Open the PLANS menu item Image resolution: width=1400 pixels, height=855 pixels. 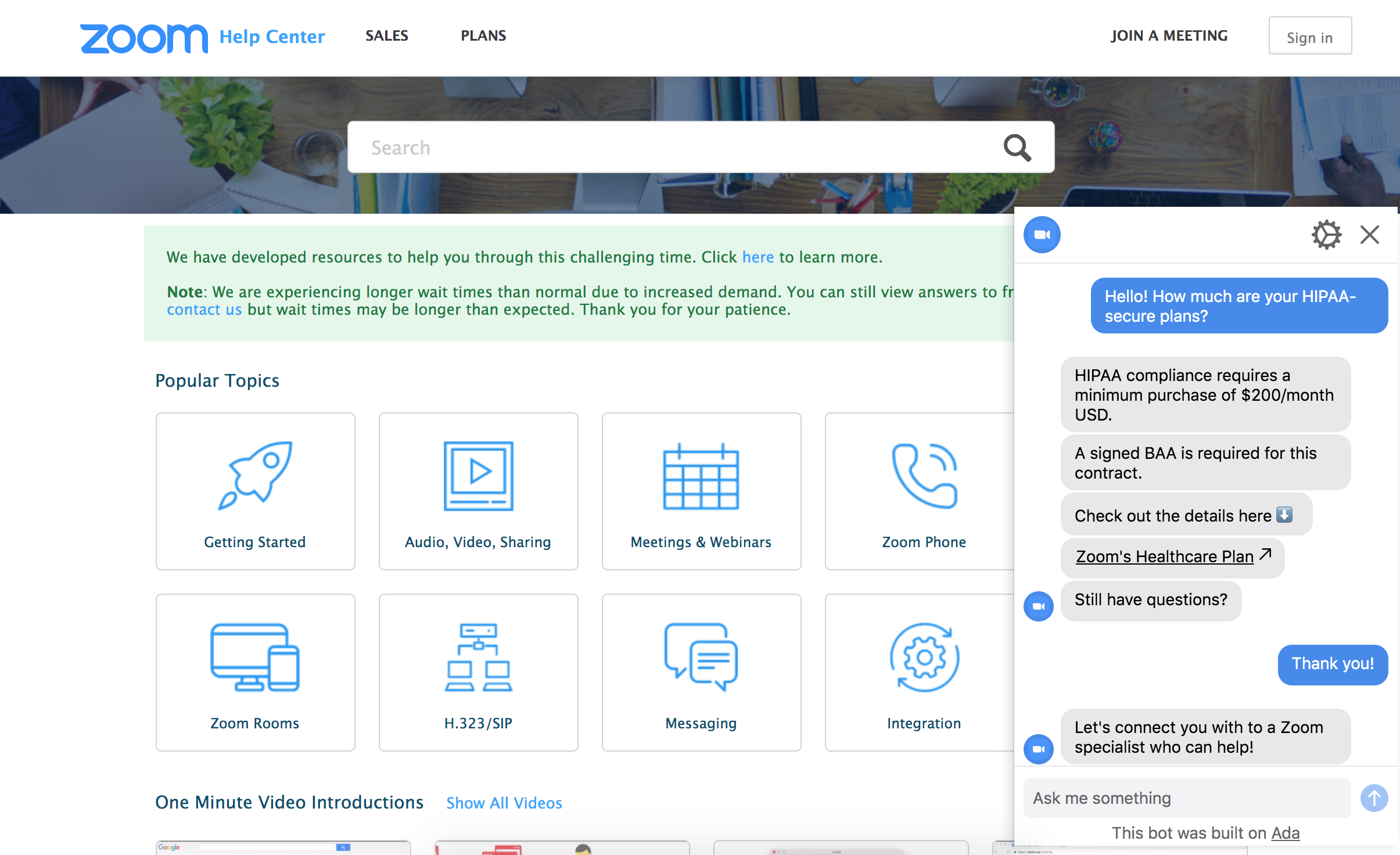coord(483,35)
